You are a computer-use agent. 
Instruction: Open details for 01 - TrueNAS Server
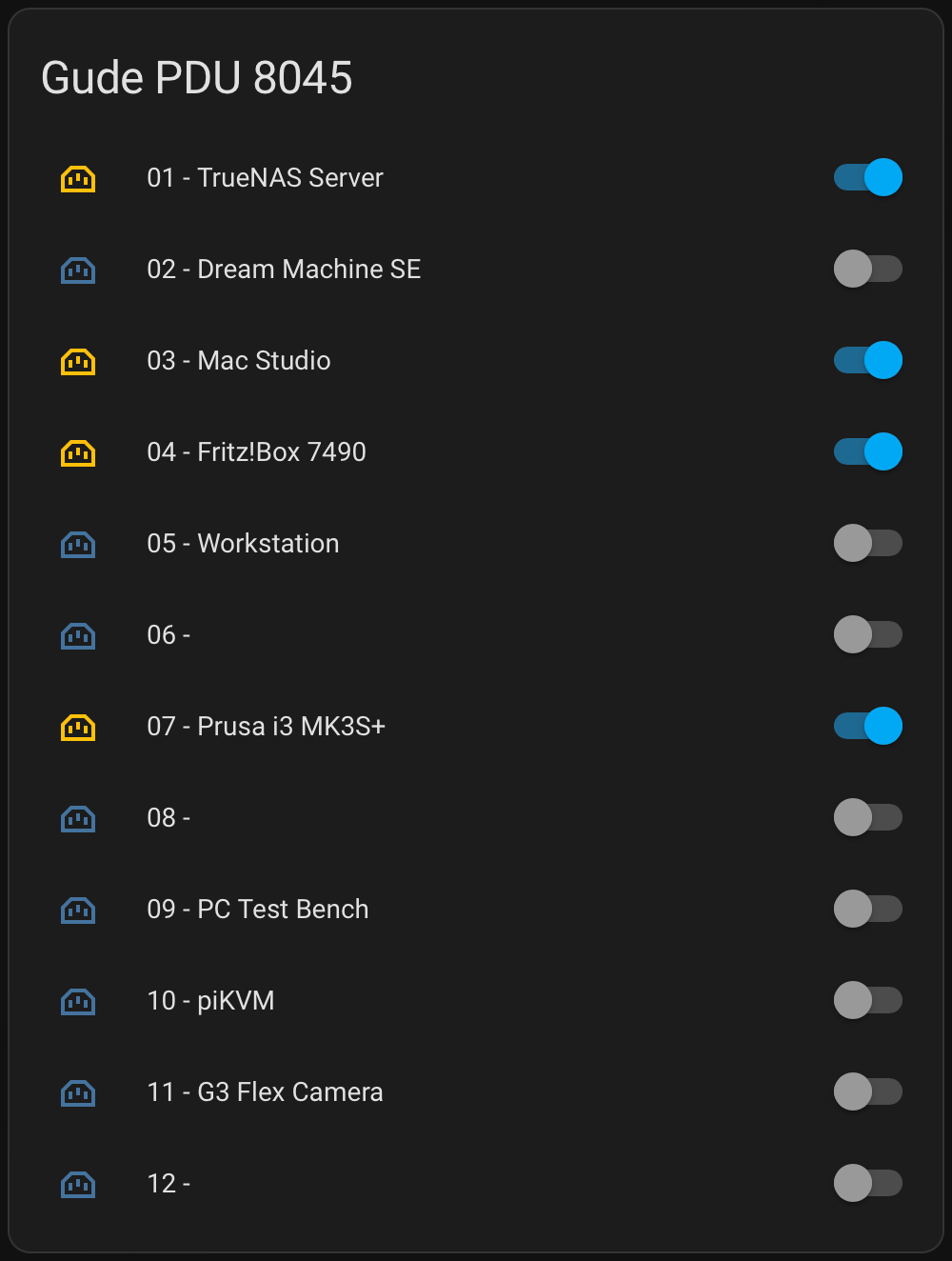(x=265, y=177)
